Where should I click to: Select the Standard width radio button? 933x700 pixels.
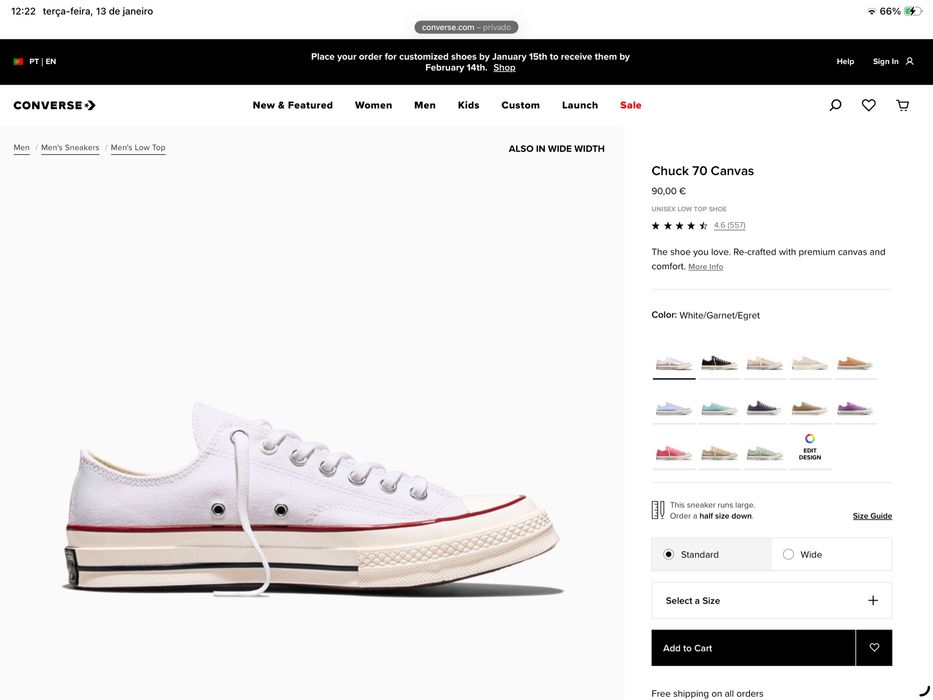(669, 554)
